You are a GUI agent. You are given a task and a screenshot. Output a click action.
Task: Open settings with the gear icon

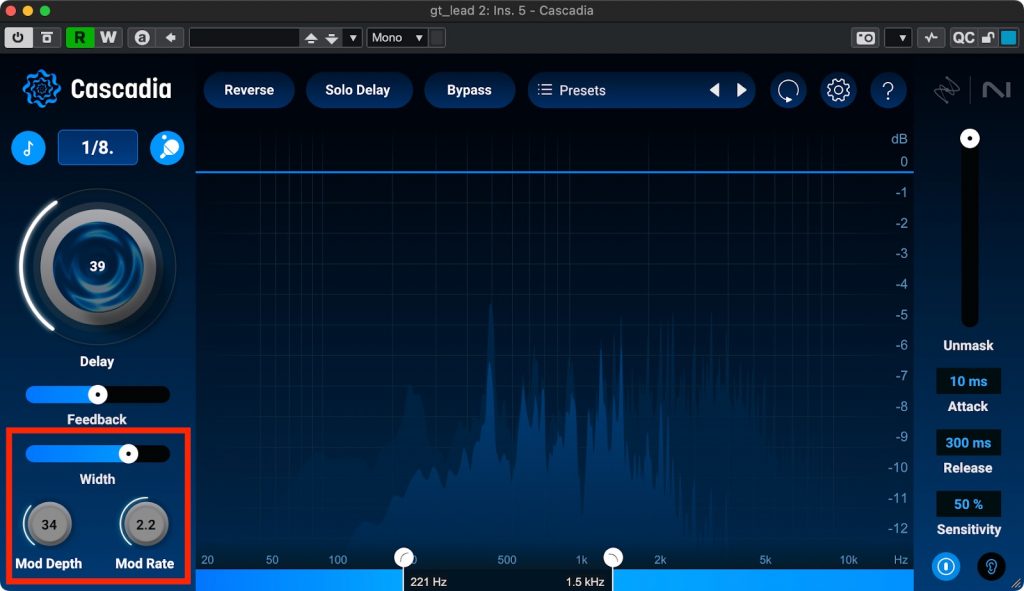pyautogui.click(x=838, y=90)
